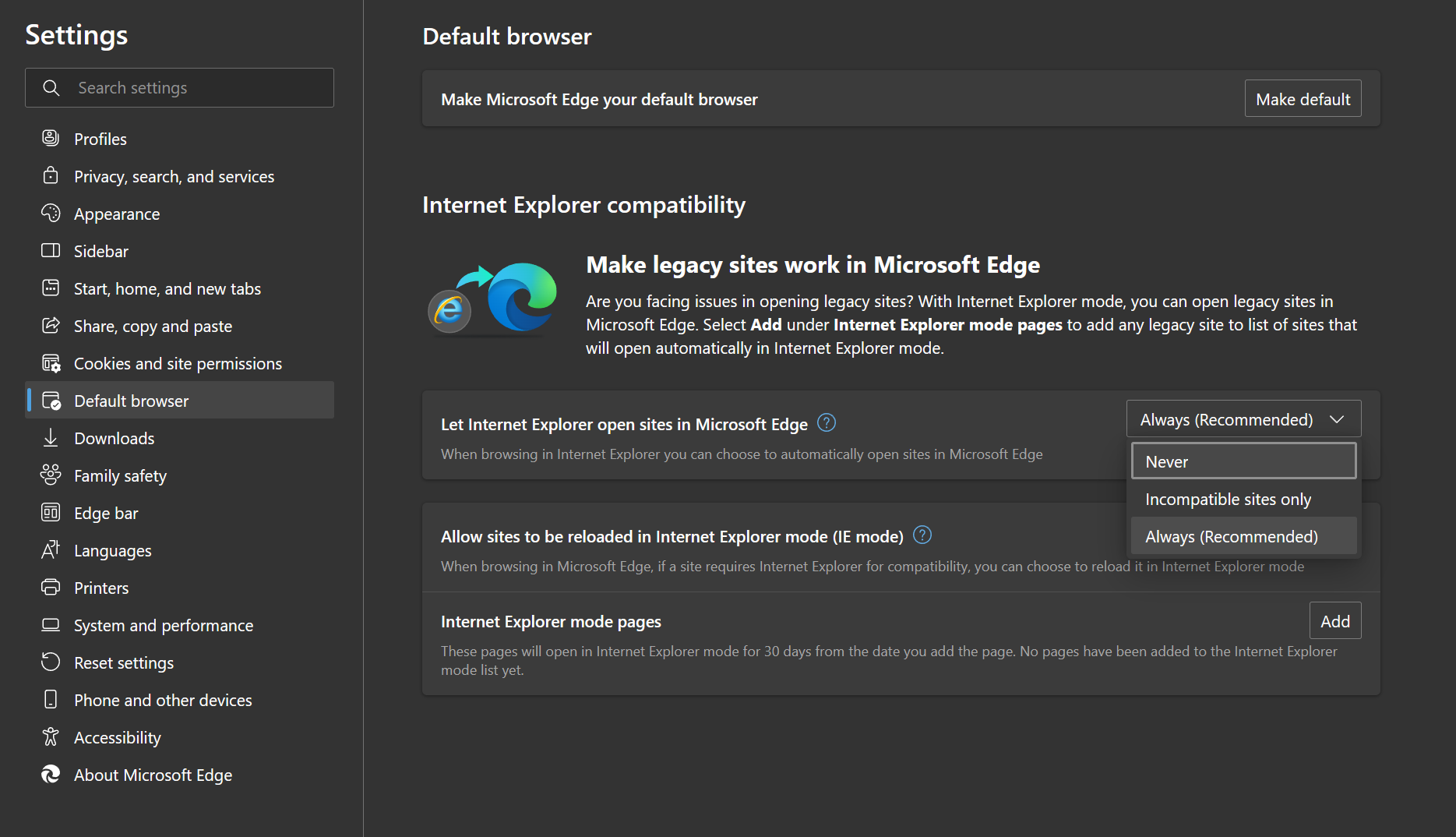Click help icon beside Let Internet Explorer open sites
Screen dimensions: 1456x837
[827, 423]
